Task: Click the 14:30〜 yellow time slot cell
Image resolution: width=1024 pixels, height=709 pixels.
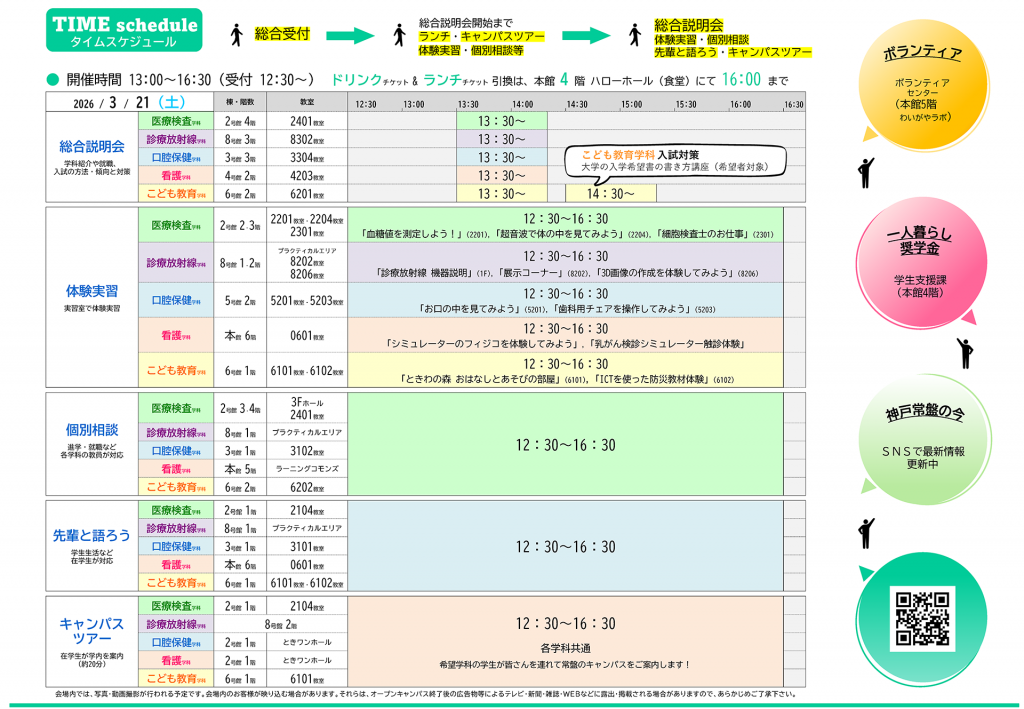Action: coord(610,193)
